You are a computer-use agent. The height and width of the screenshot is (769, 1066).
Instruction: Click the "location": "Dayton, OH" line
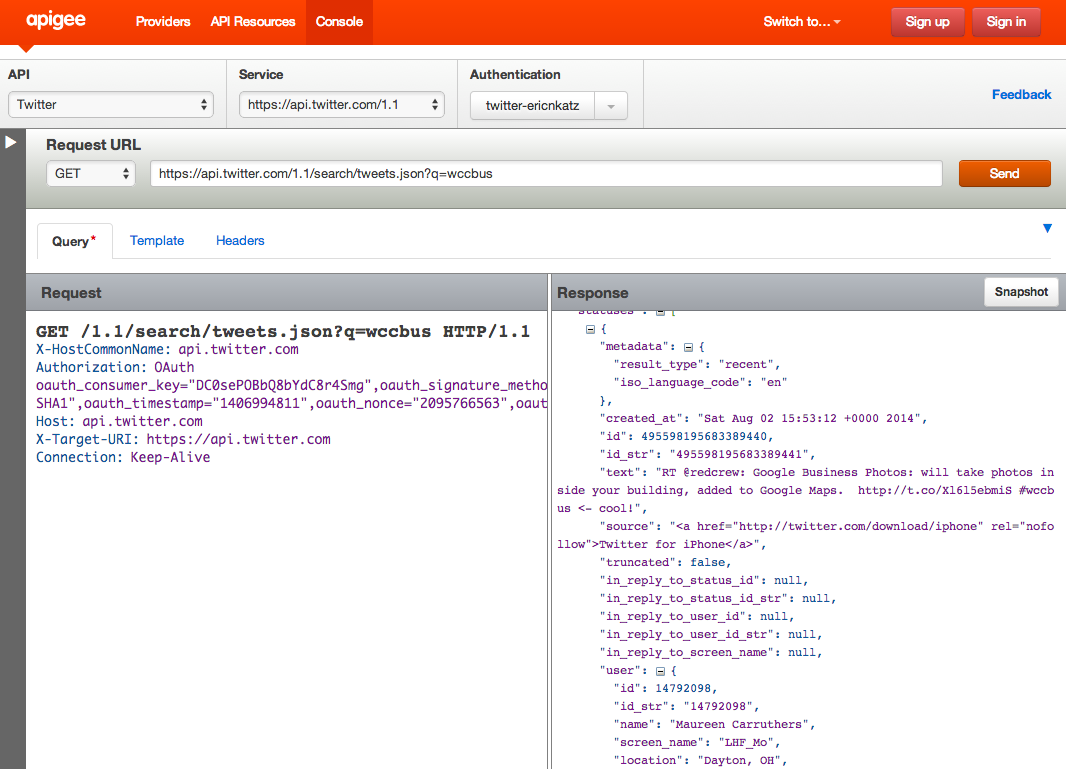click(x=700, y=761)
